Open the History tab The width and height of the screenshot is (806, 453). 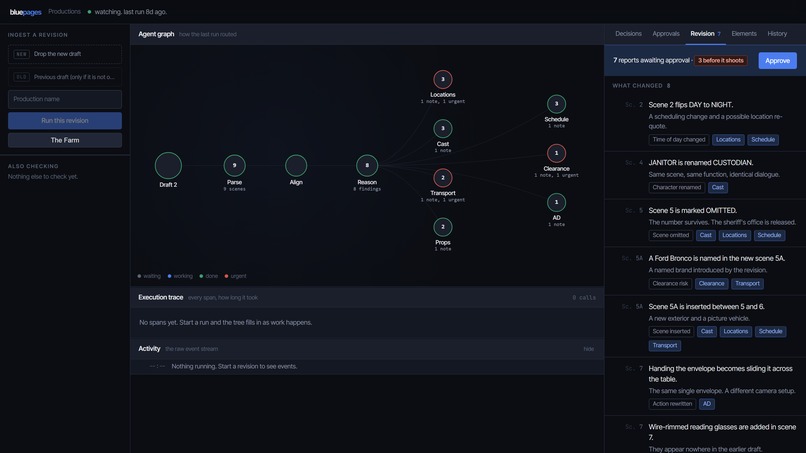point(777,34)
